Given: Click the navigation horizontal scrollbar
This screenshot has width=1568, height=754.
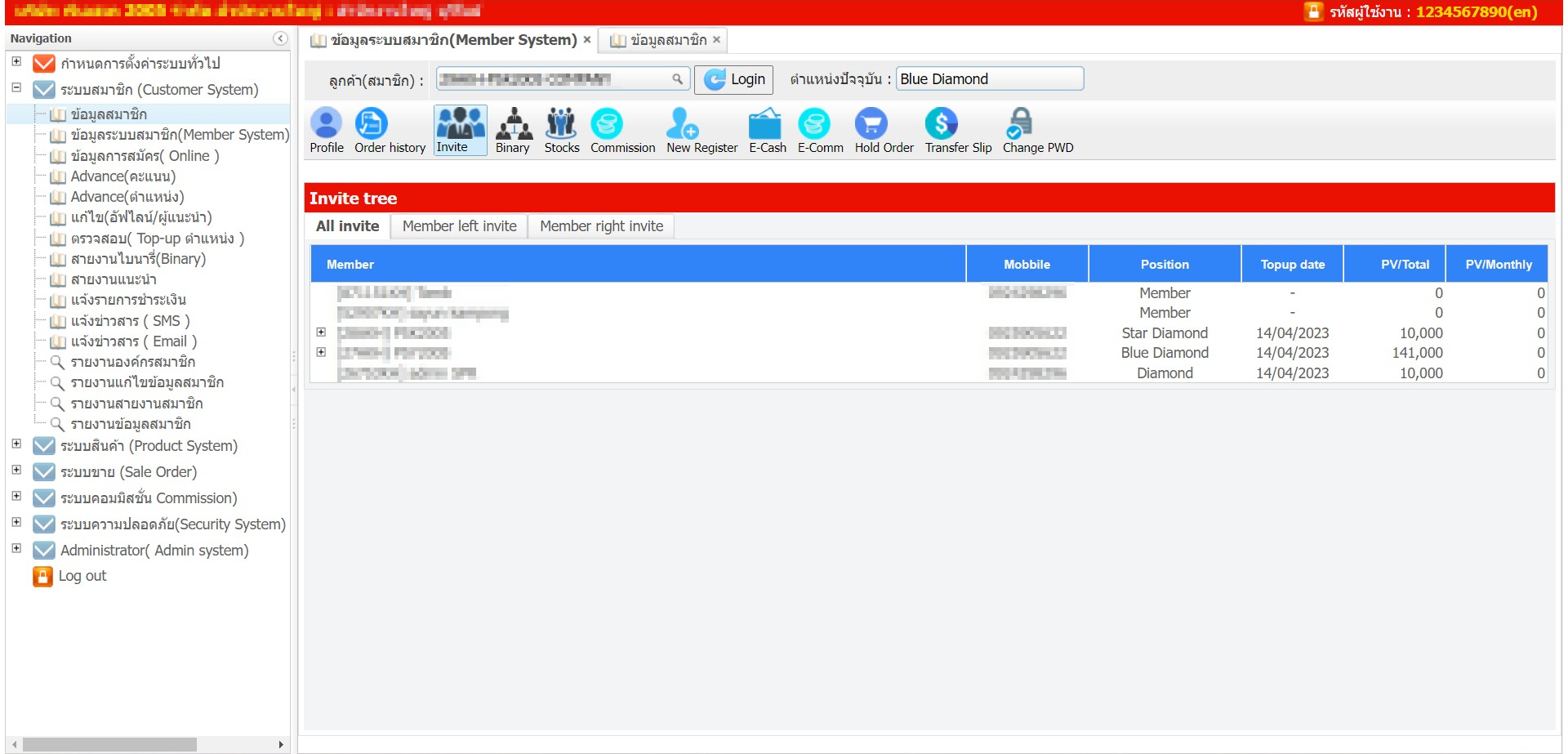Looking at the screenshot, I should tap(109, 745).
